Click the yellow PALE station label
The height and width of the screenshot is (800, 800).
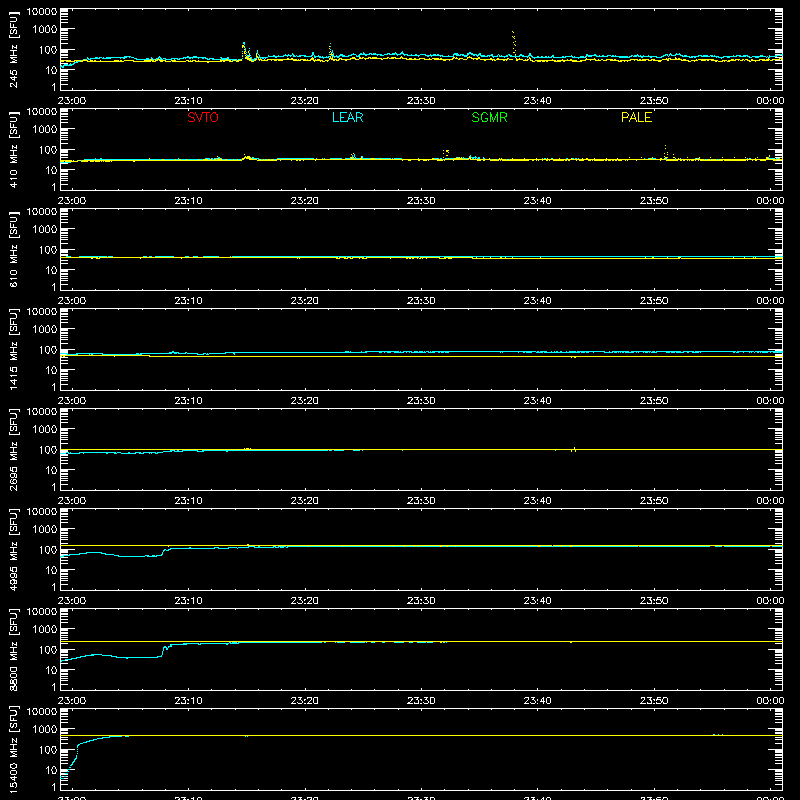[x=636, y=117]
